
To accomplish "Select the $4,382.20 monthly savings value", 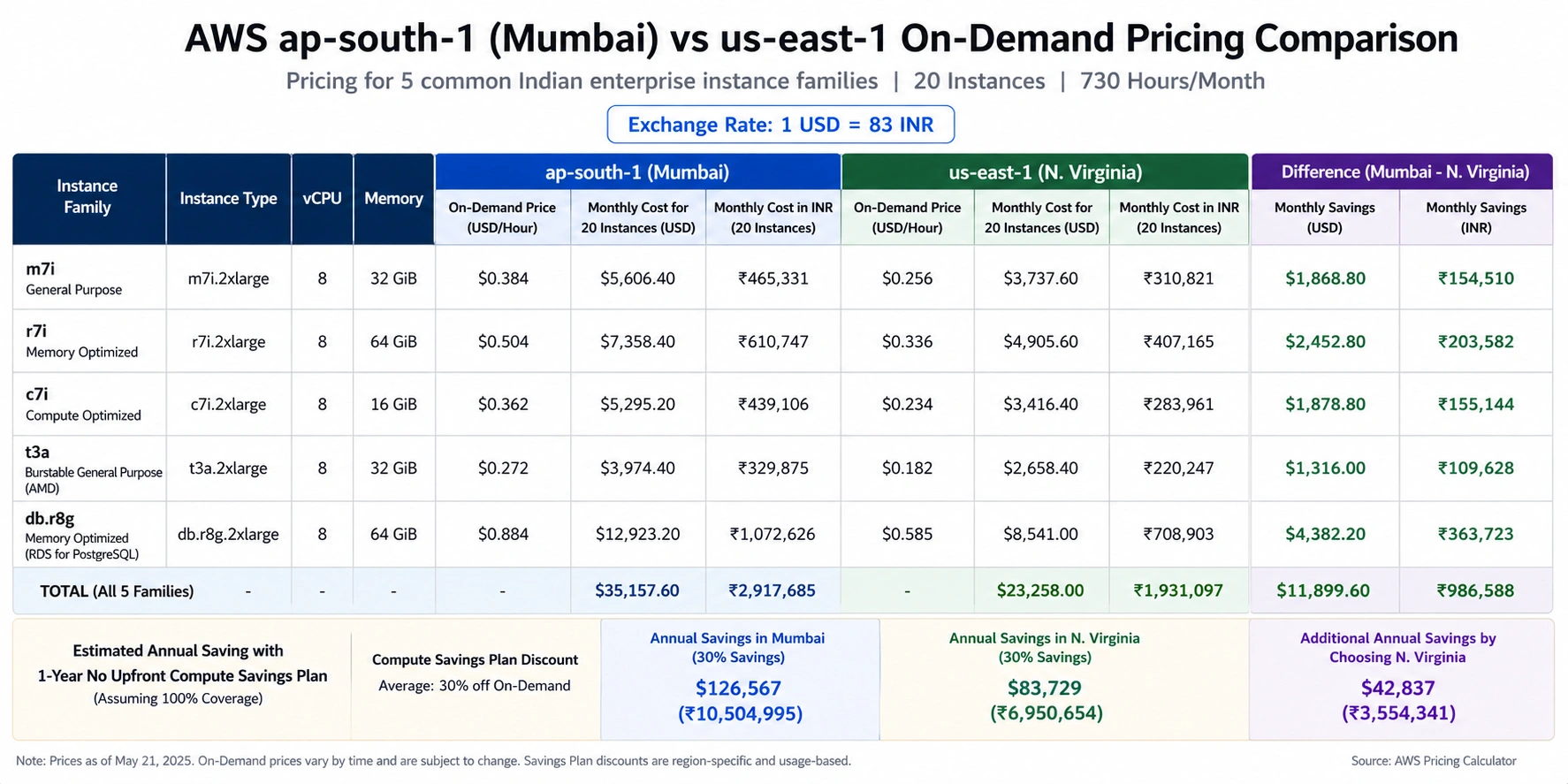I will pyautogui.click(x=1325, y=534).
